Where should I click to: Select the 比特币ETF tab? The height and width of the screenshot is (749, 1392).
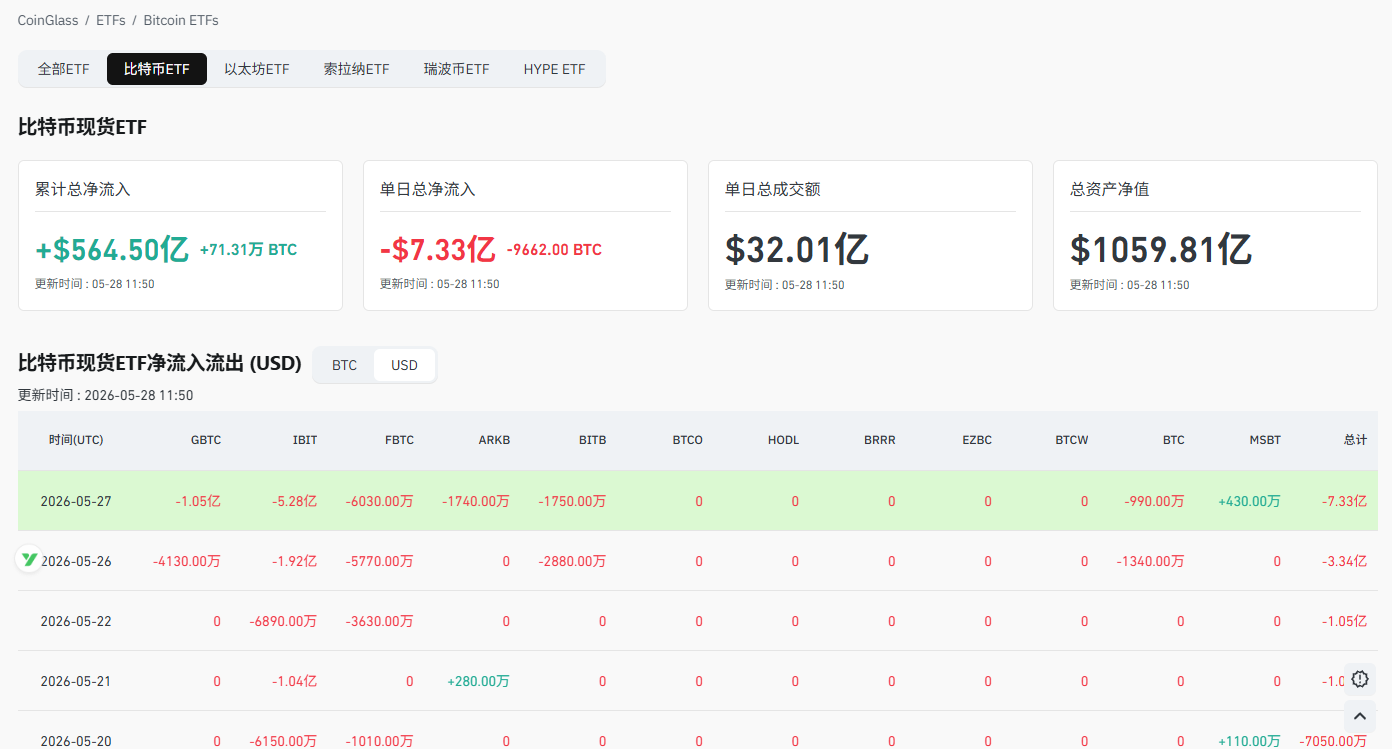[x=157, y=69]
